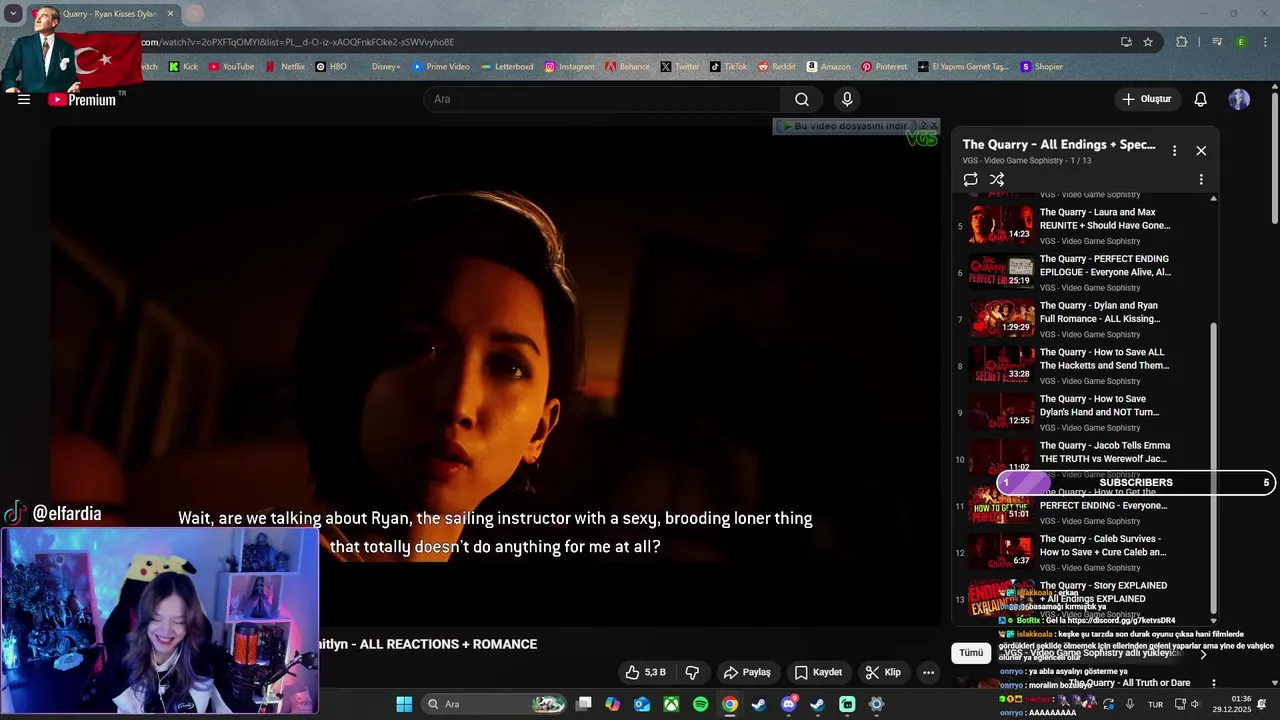1280x720 pixels.
Task: Close the playlist panel with X
Action: point(1201,151)
